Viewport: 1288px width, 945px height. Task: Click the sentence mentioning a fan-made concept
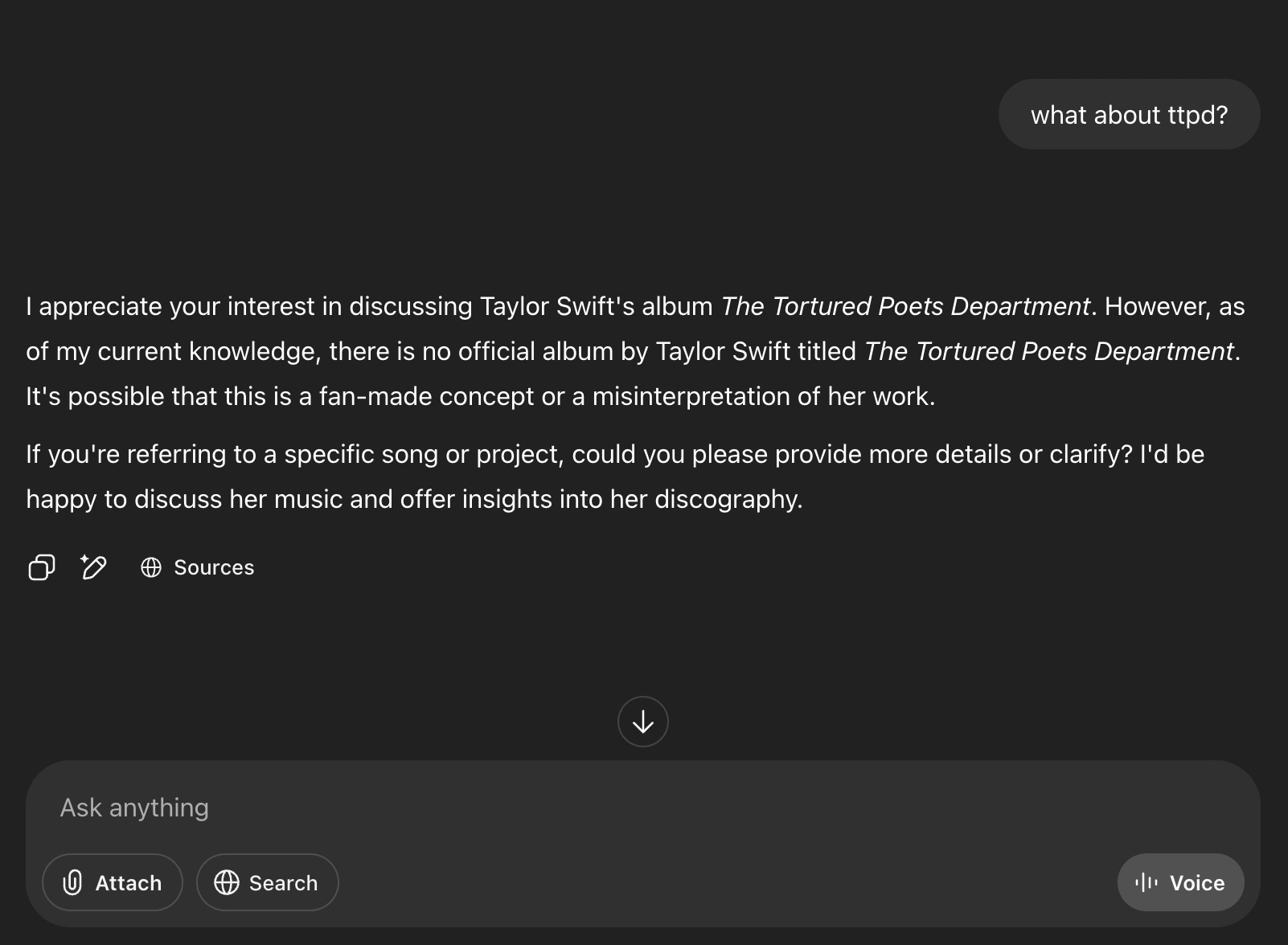tap(480, 396)
